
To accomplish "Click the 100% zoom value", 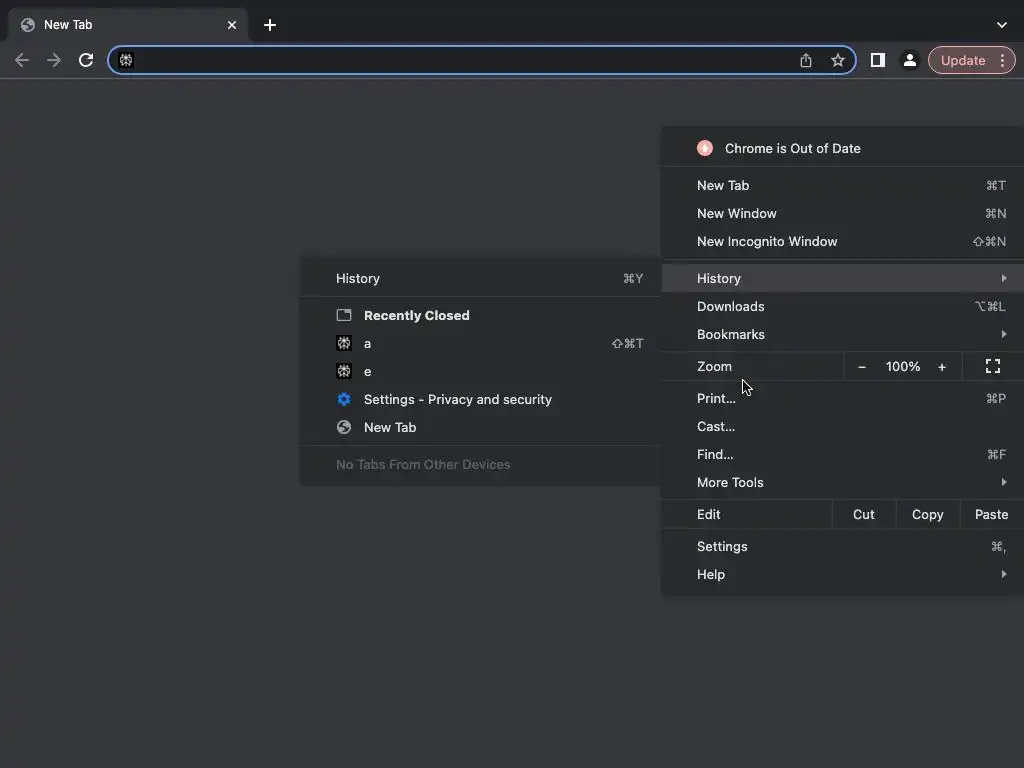I will coord(903,367).
